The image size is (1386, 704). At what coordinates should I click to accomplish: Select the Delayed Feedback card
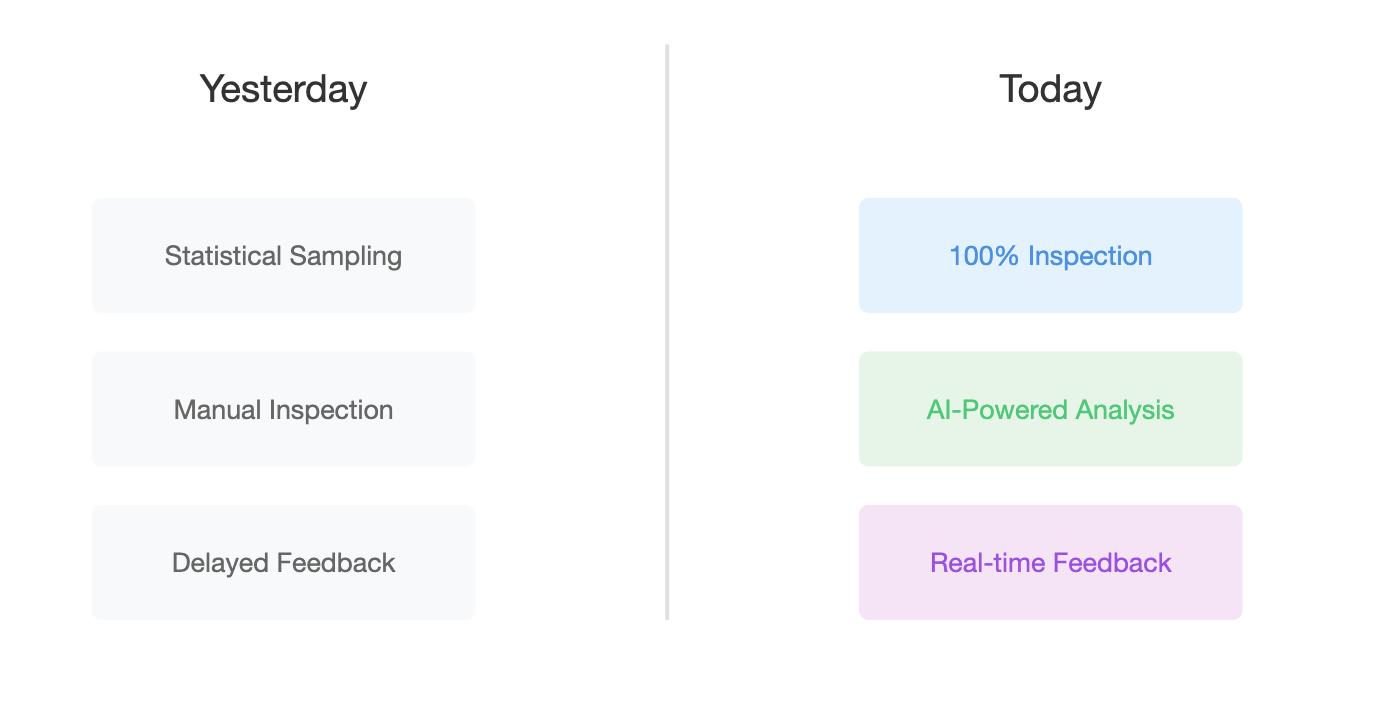284,562
